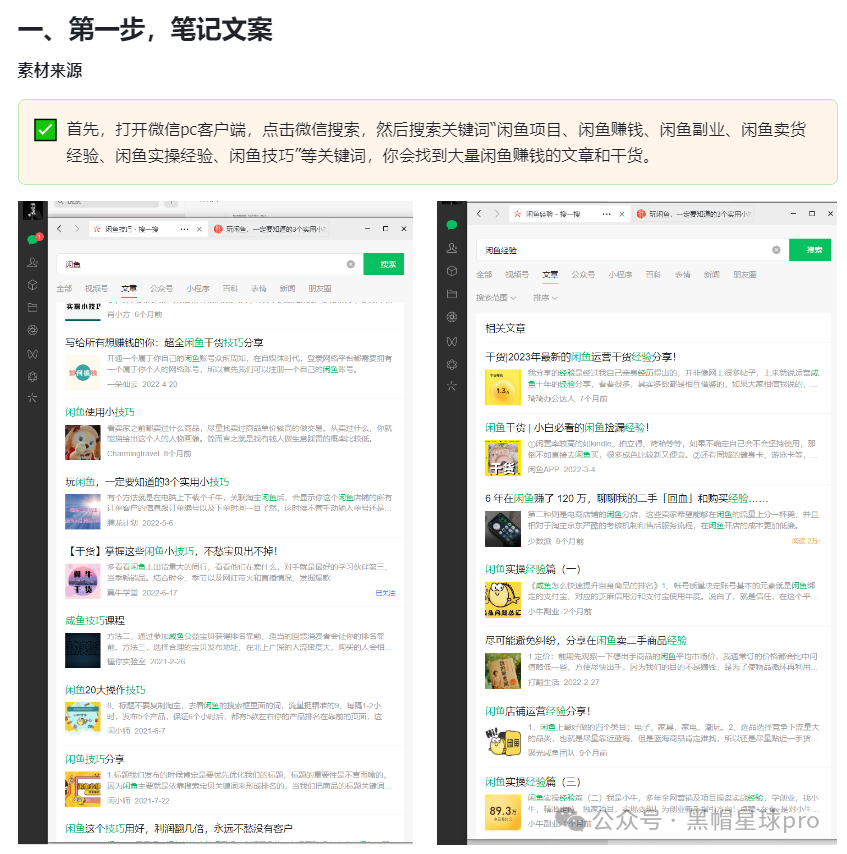Select 全部 filter in 闲鱼经验 window
847x854 pixels.
click(484, 274)
